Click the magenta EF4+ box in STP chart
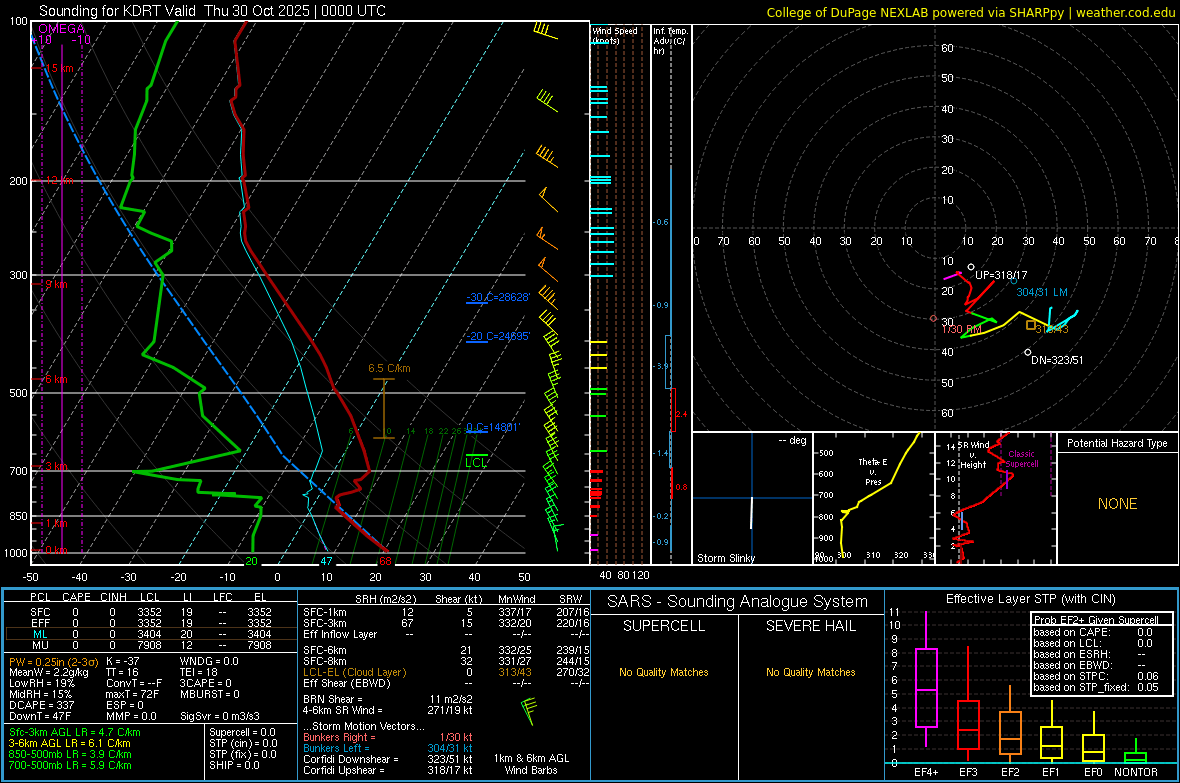The width and height of the screenshot is (1180, 783). pos(926,687)
